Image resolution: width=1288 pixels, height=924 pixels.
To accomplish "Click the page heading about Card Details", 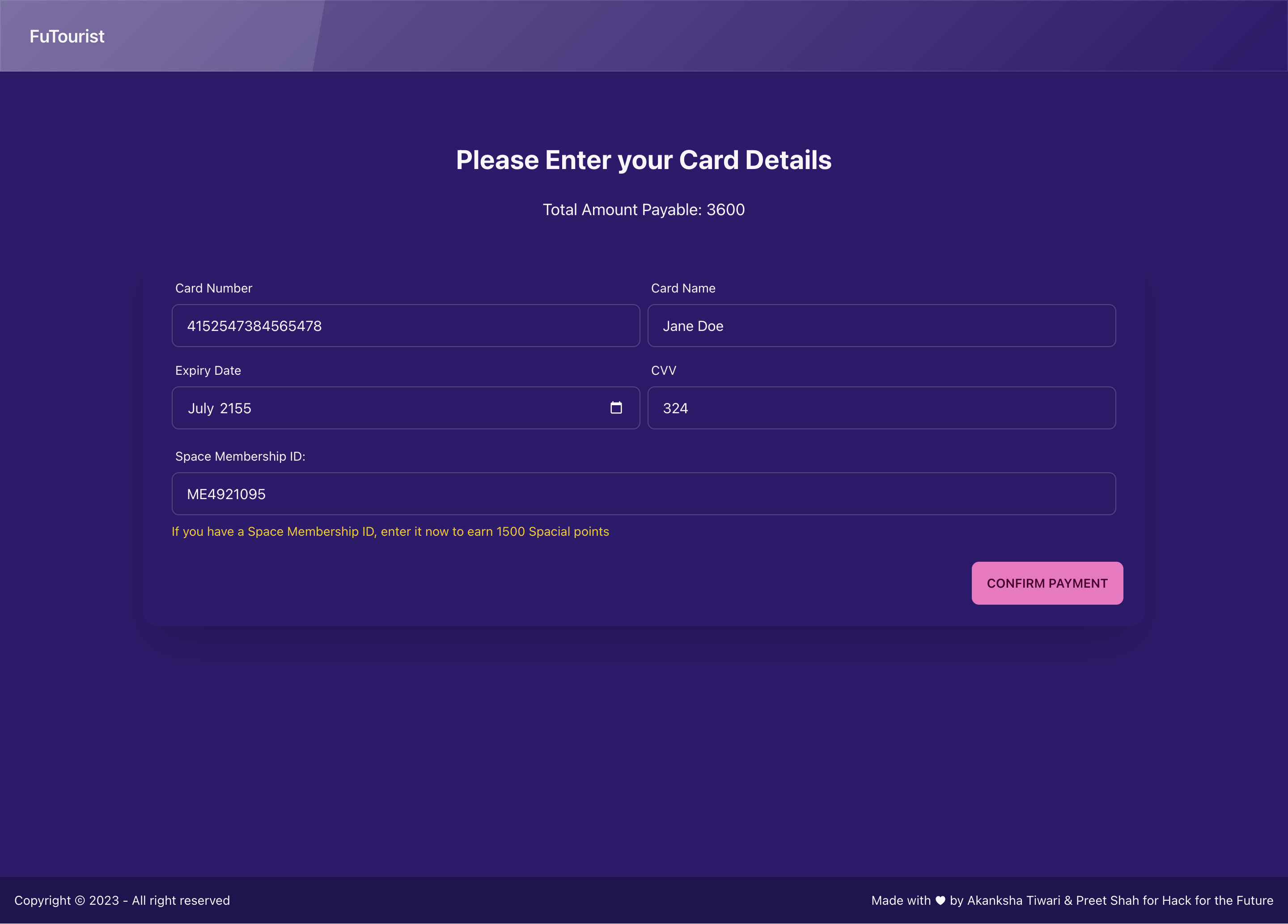I will [644, 160].
